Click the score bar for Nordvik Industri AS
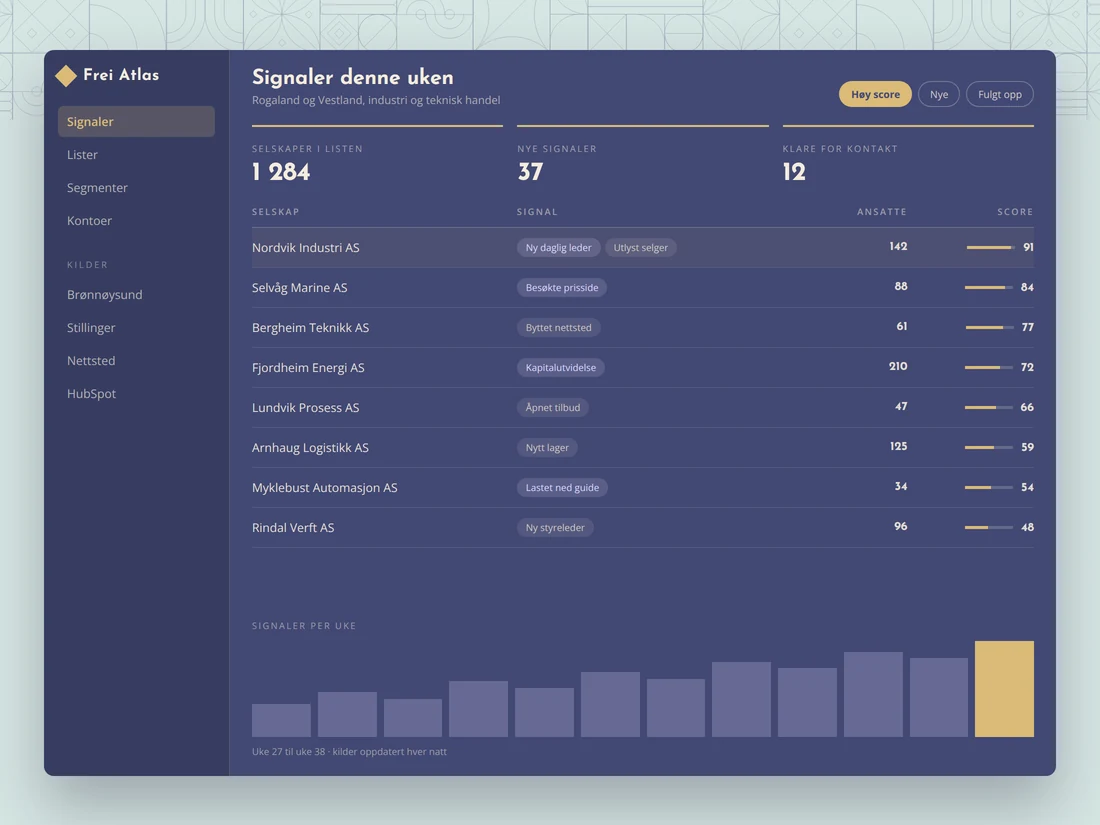The image size is (1100, 825). coord(990,248)
